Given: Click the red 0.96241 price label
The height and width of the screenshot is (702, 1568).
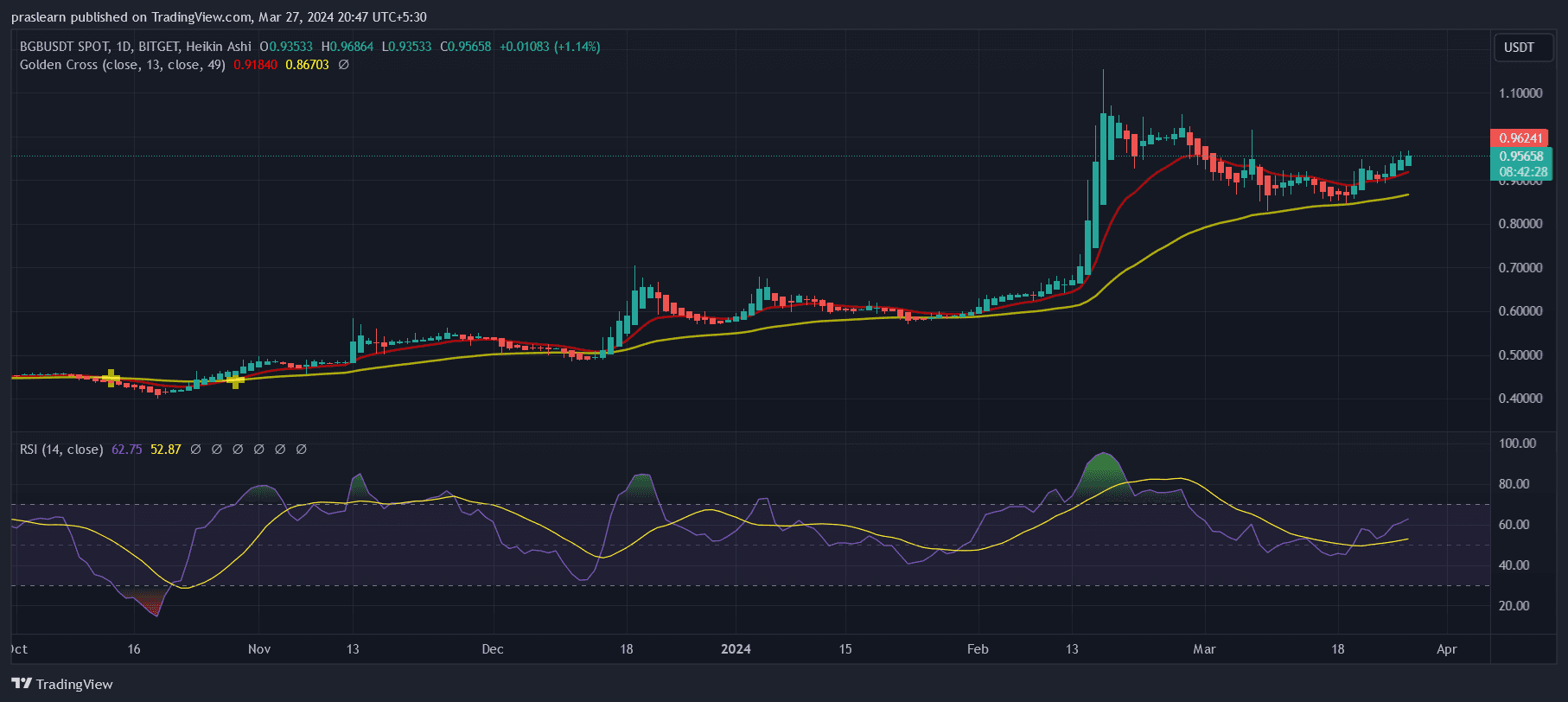Looking at the screenshot, I should tap(1520, 138).
